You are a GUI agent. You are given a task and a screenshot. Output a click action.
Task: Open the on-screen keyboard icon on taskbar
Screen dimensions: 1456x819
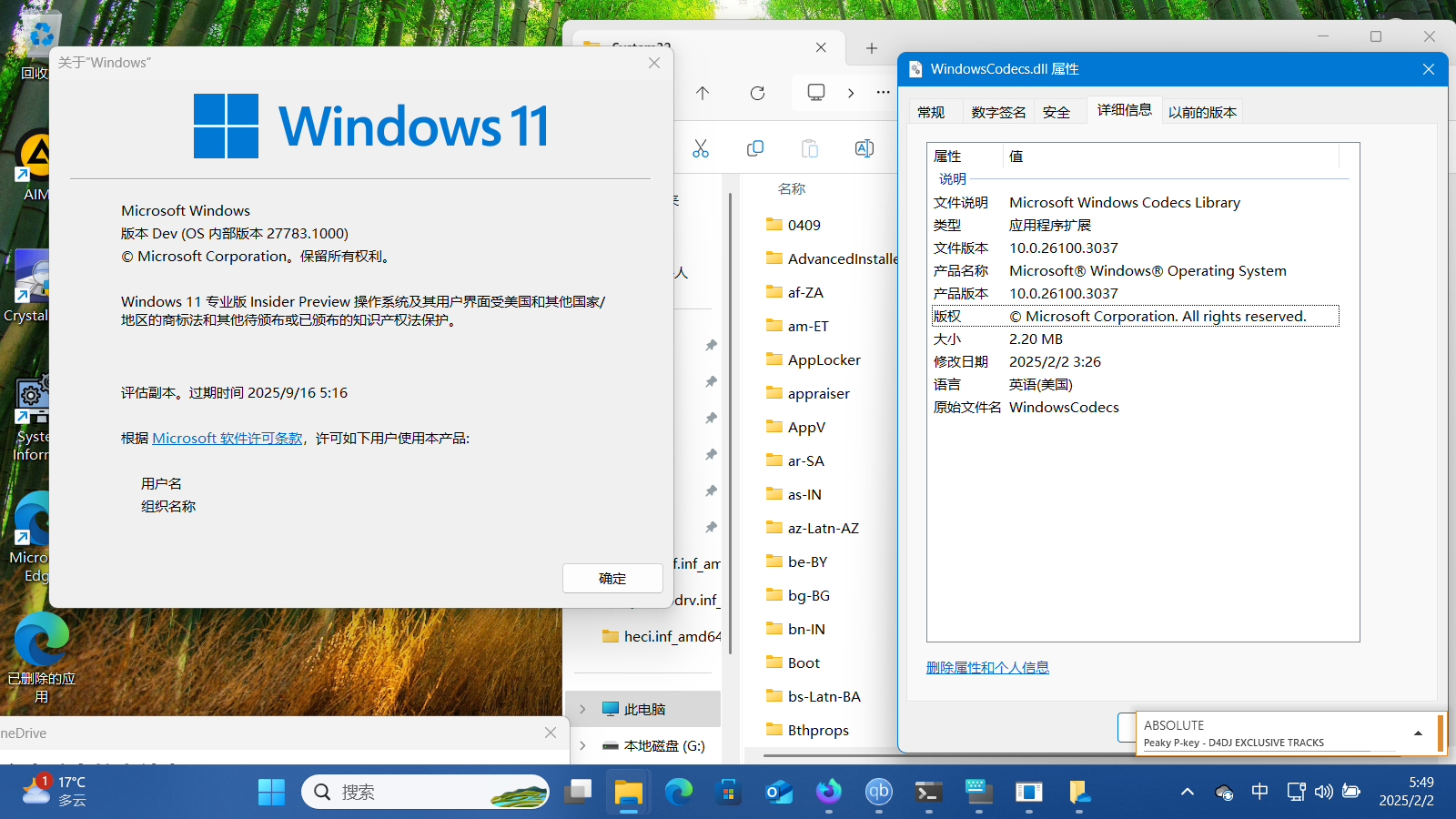point(978,792)
